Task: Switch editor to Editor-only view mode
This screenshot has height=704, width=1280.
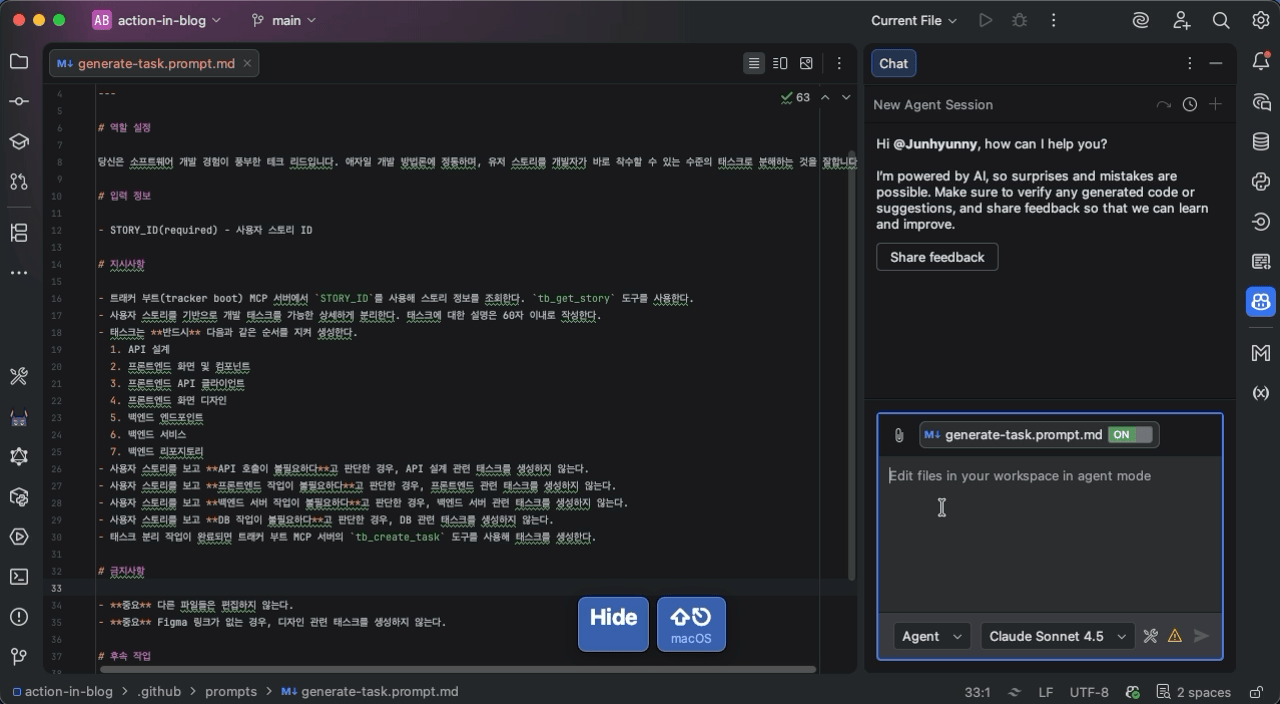Action: (754, 63)
